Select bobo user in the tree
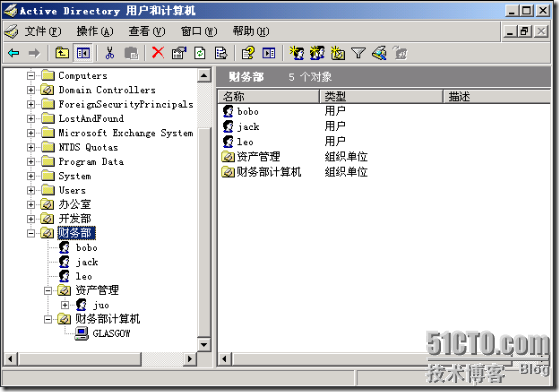559x392 pixels. pos(87,248)
